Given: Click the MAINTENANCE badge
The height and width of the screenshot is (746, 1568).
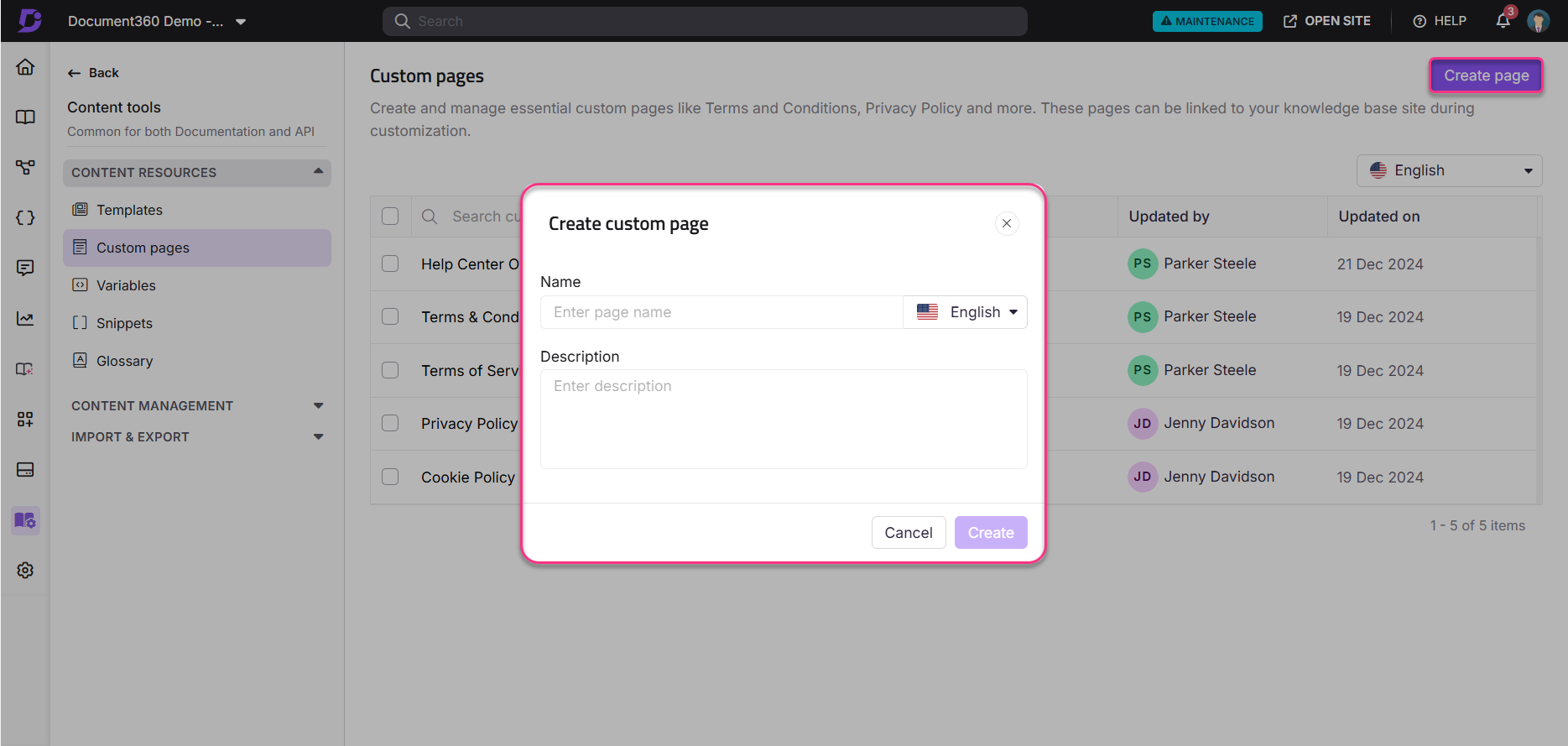Looking at the screenshot, I should coord(1207,21).
